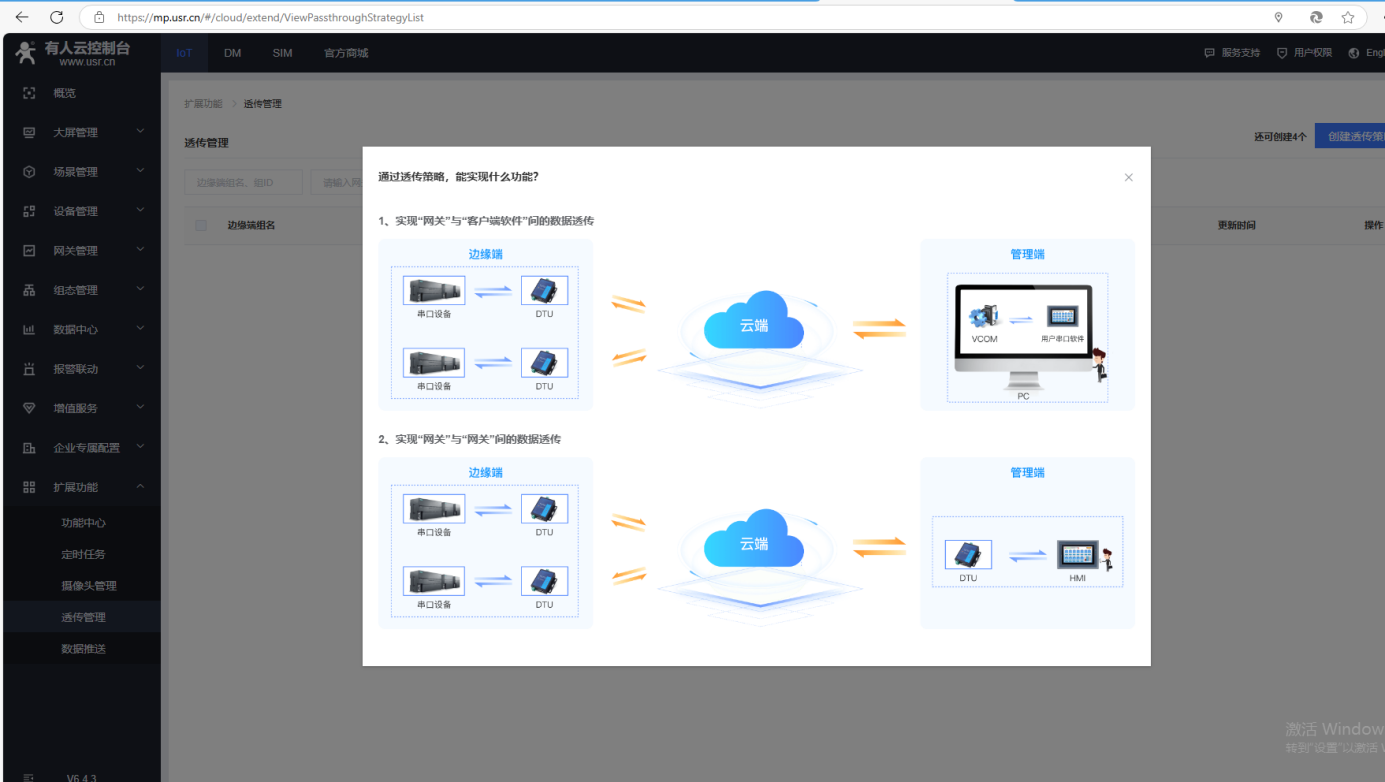Image resolution: width=1385 pixels, height=782 pixels.
Task: Select 定时任务 in the sidebar submenu
Action: (x=83, y=554)
